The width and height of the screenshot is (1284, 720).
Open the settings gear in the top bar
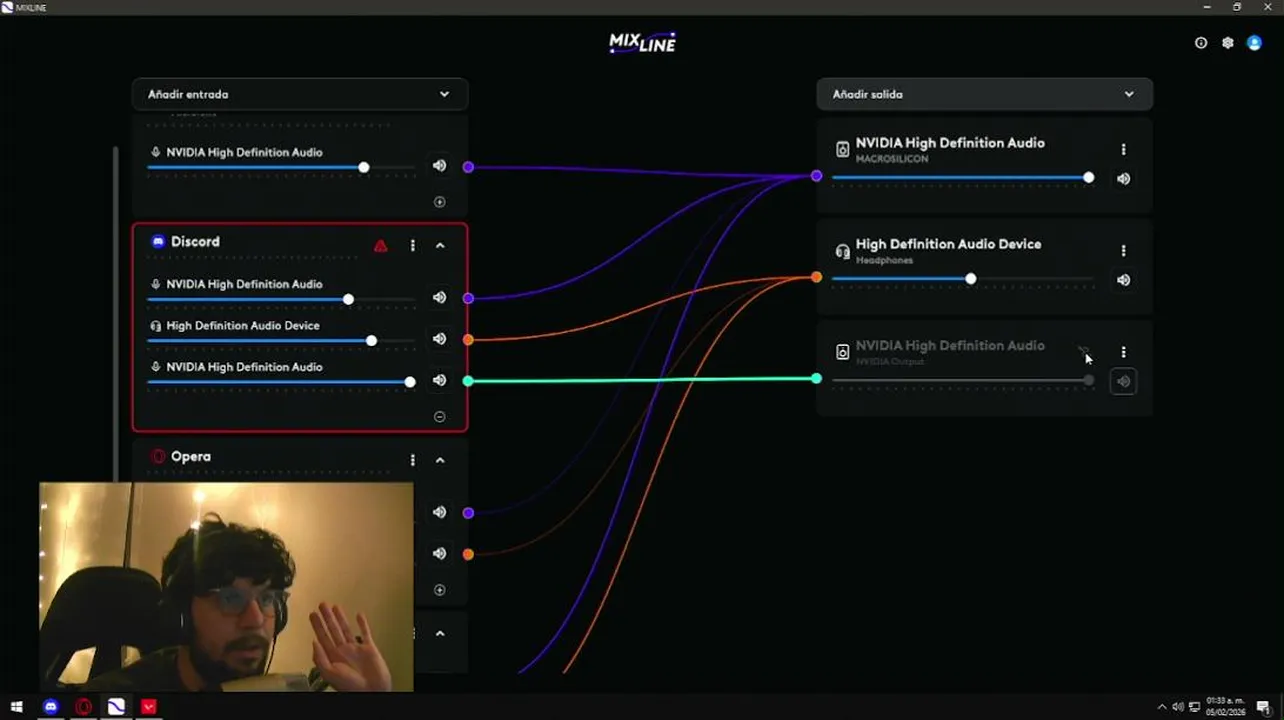(1228, 43)
